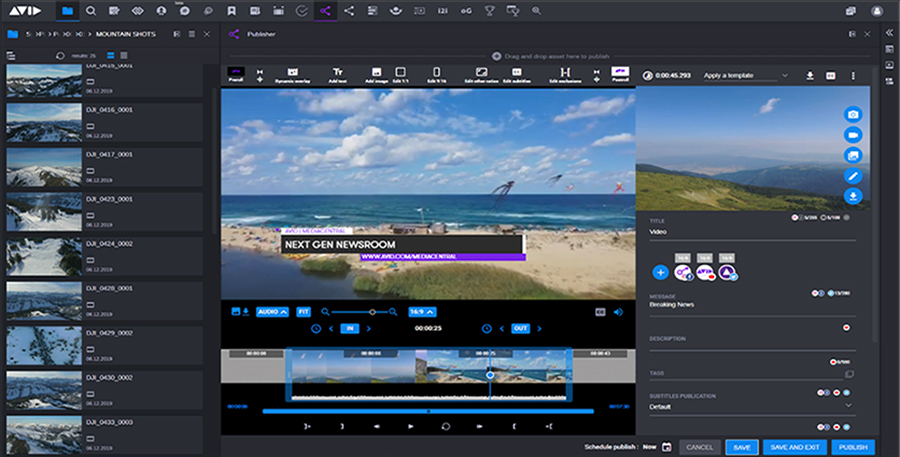Click the camera snapshot circle button
Viewport: 900px width, 457px height.
point(853,114)
